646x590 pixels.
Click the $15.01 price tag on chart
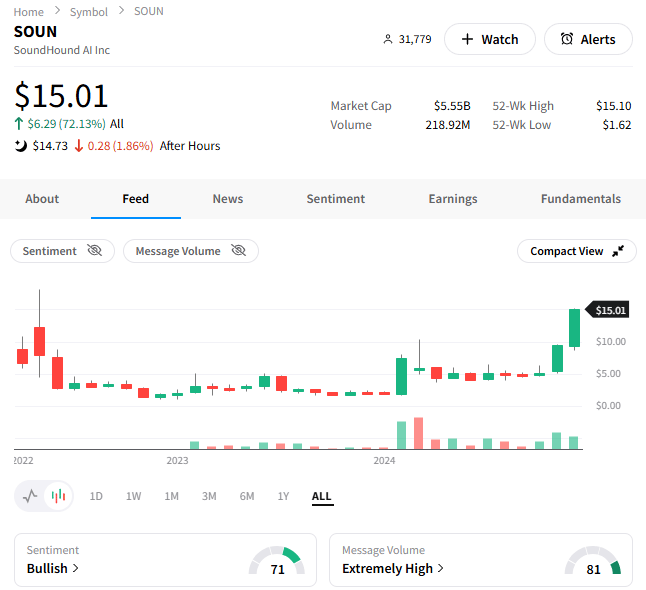tap(607, 310)
